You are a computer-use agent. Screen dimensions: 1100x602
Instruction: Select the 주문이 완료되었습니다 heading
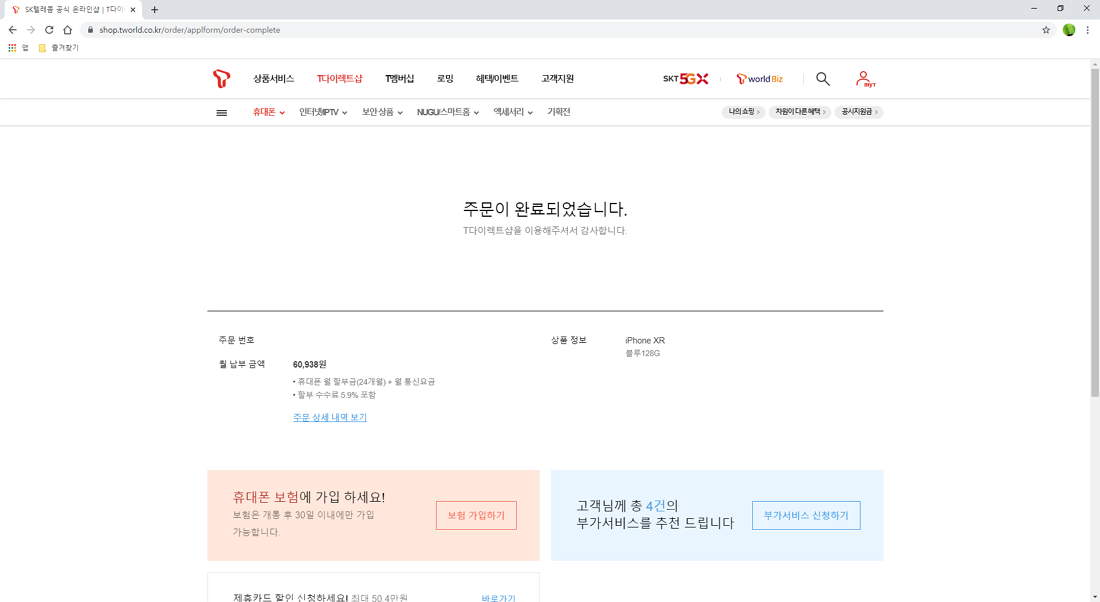coord(545,209)
